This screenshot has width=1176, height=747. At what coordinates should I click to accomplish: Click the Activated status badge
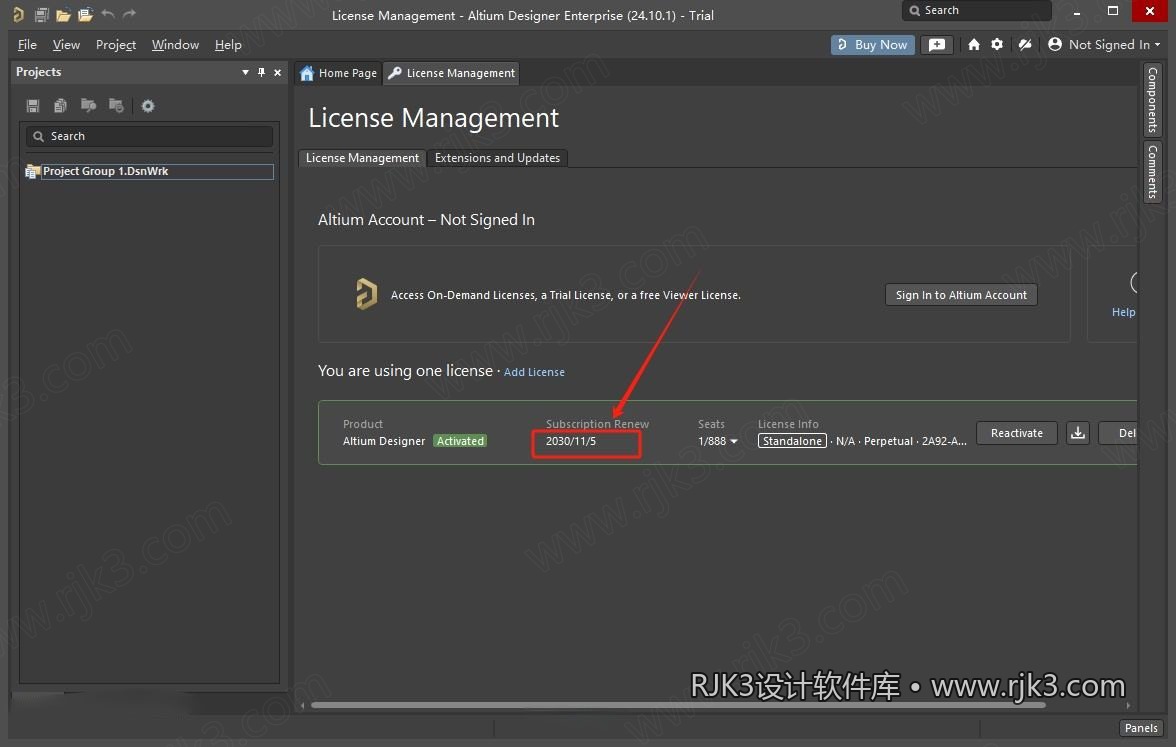tap(460, 441)
